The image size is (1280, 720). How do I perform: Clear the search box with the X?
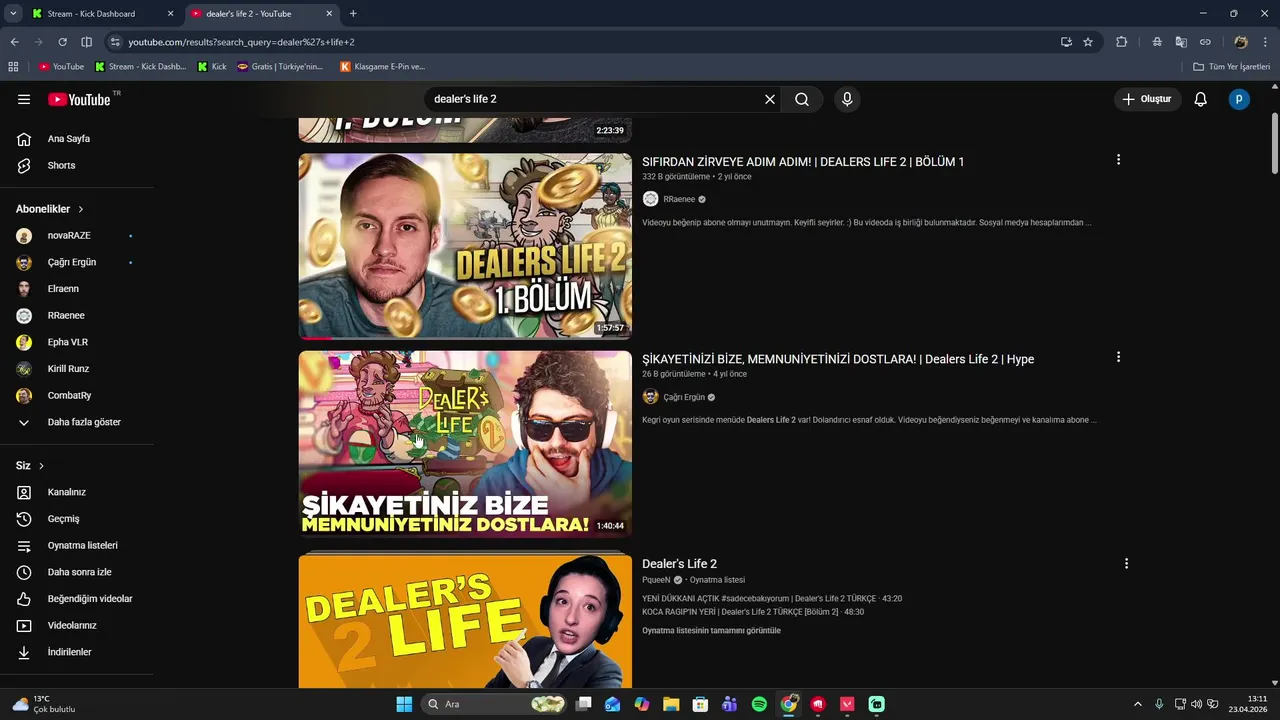coord(770,99)
